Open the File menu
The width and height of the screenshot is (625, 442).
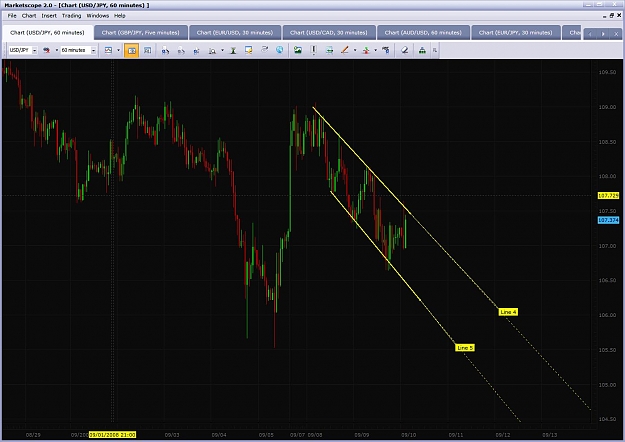pos(12,16)
